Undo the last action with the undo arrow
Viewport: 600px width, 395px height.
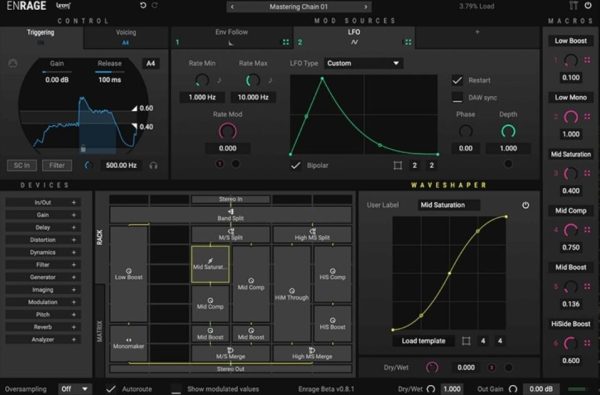(x=143, y=5)
